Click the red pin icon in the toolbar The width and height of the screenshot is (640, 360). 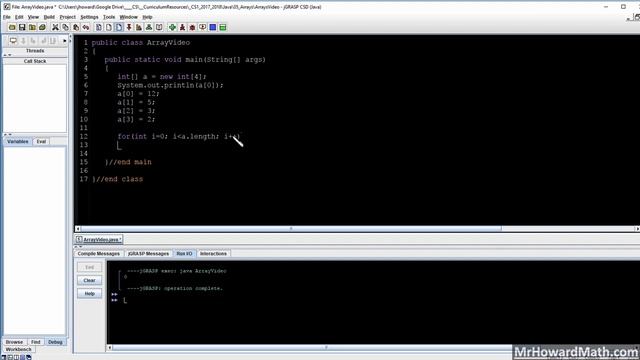pos(129,27)
